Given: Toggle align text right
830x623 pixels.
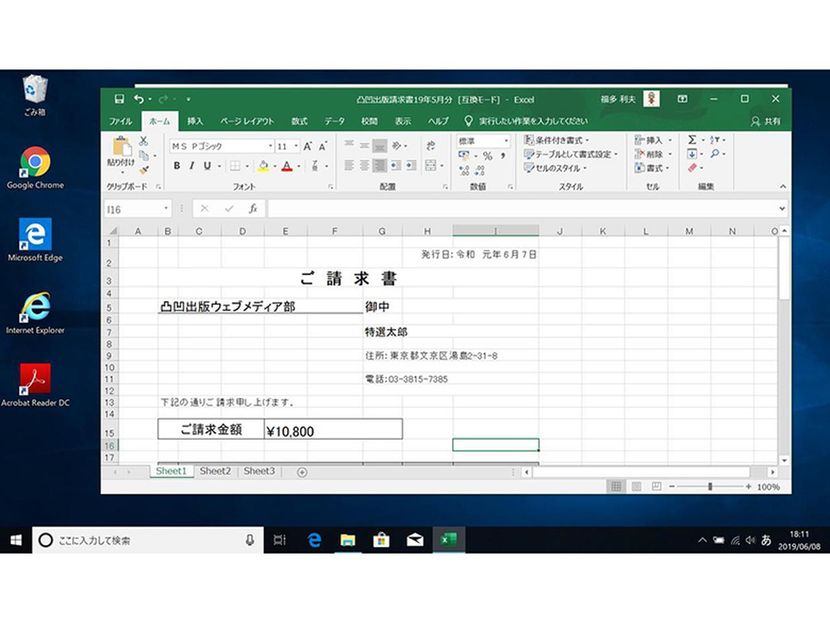Looking at the screenshot, I should coord(380,166).
